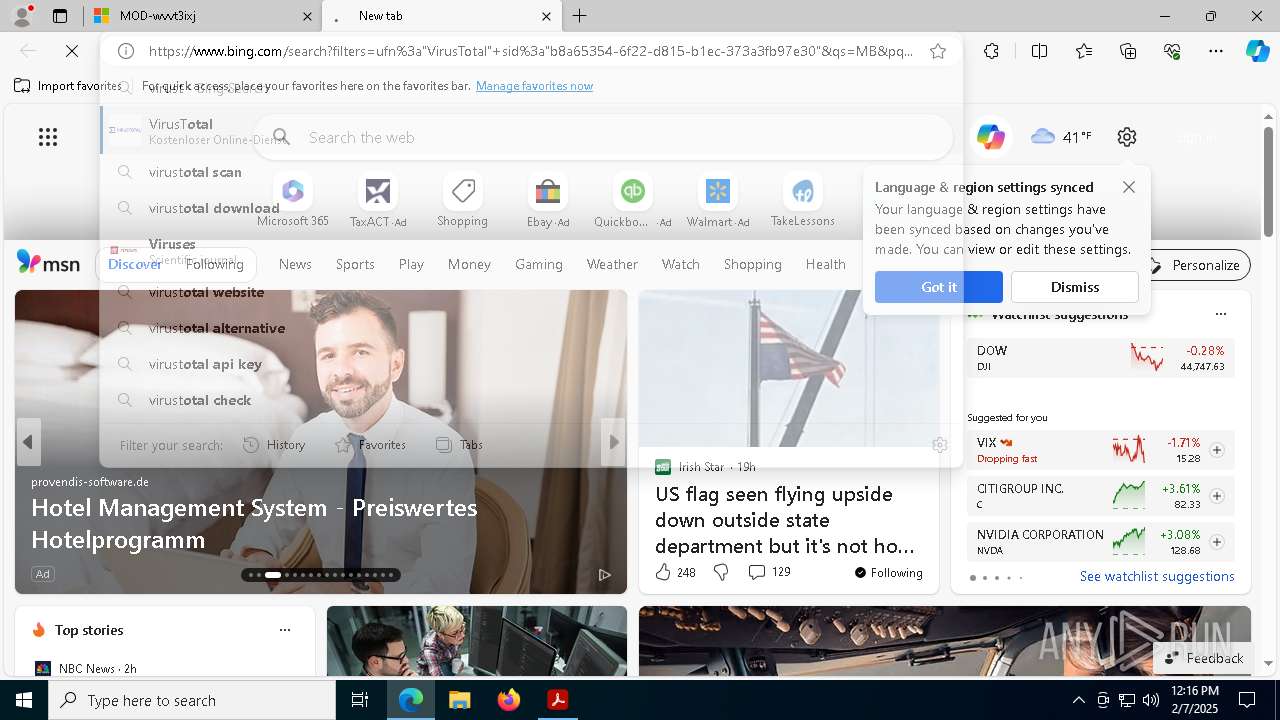This screenshot has height=720, width=1280.
Task: Add this page to favorites star
Action: [938, 51]
